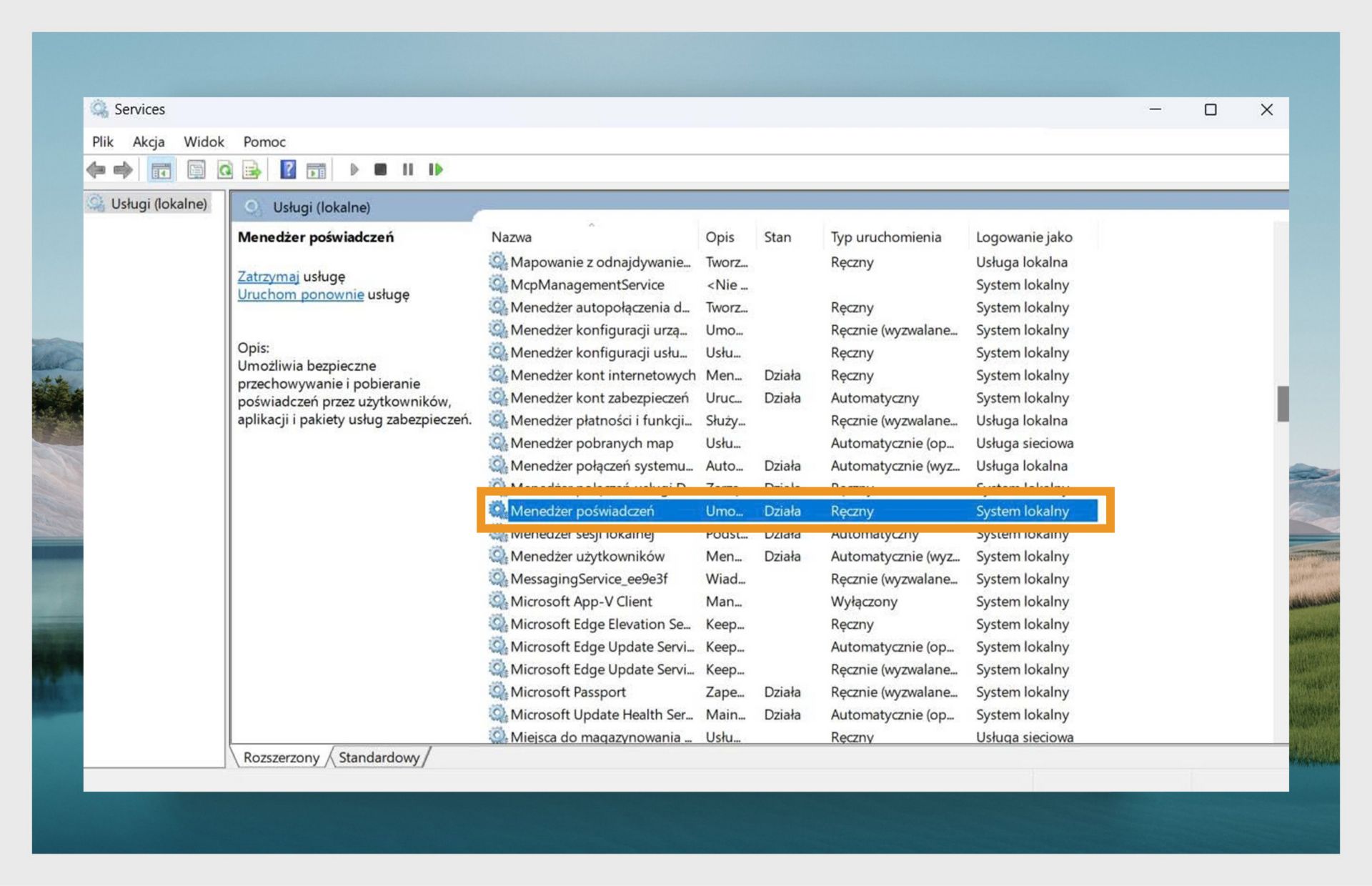Click the Back arrow in toolbar
Screen dimensions: 1372x886
click(x=96, y=170)
